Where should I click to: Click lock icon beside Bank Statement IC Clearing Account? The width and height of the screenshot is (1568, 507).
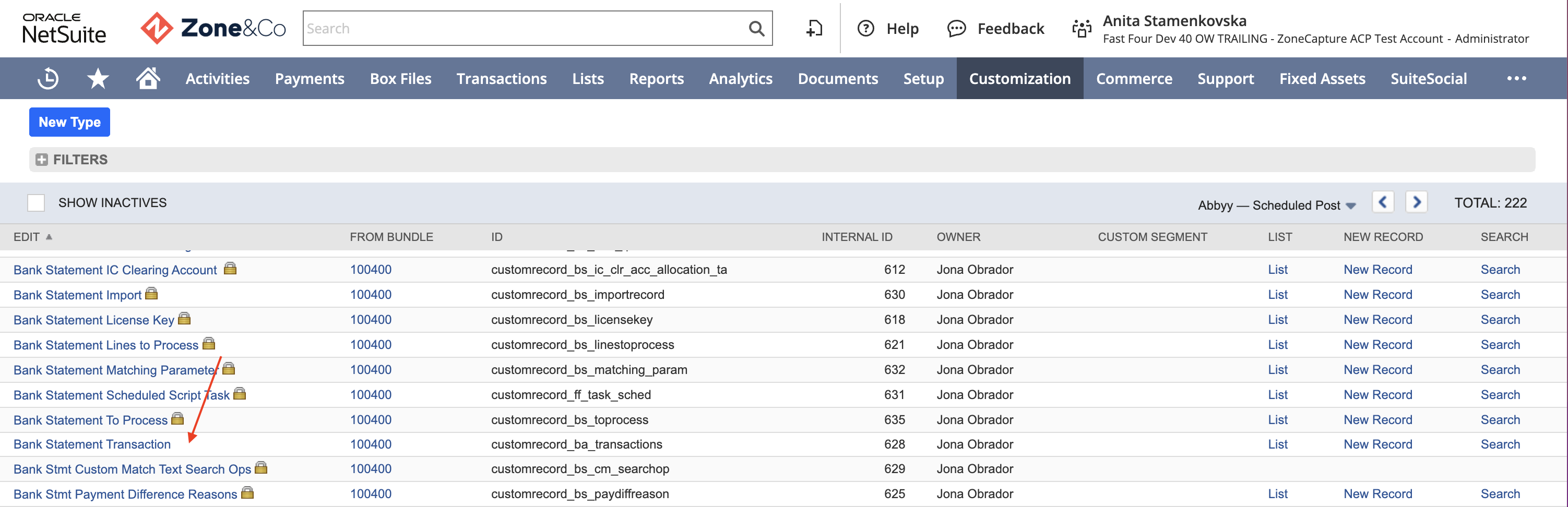tap(230, 268)
